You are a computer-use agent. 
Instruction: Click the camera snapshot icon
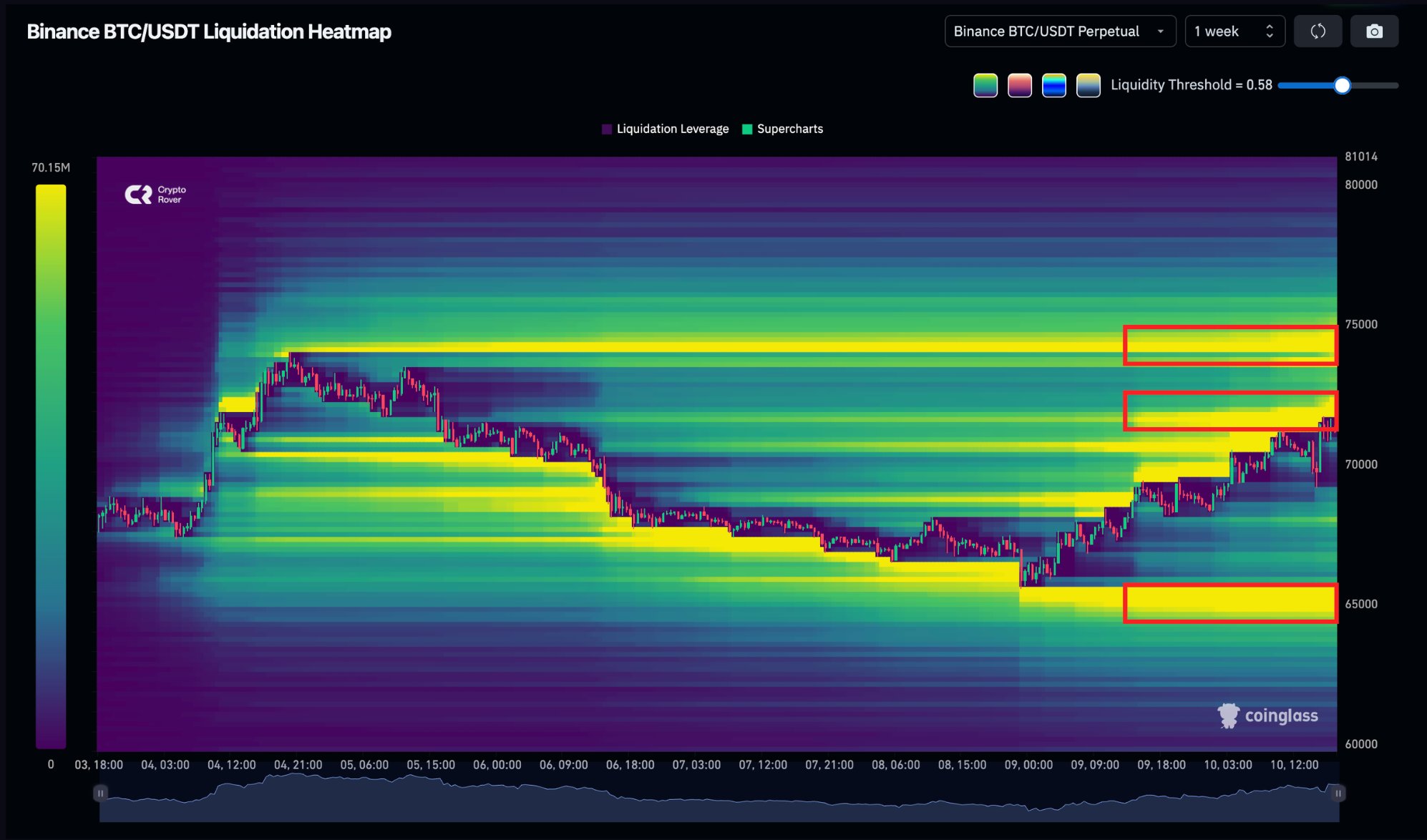click(x=1375, y=31)
